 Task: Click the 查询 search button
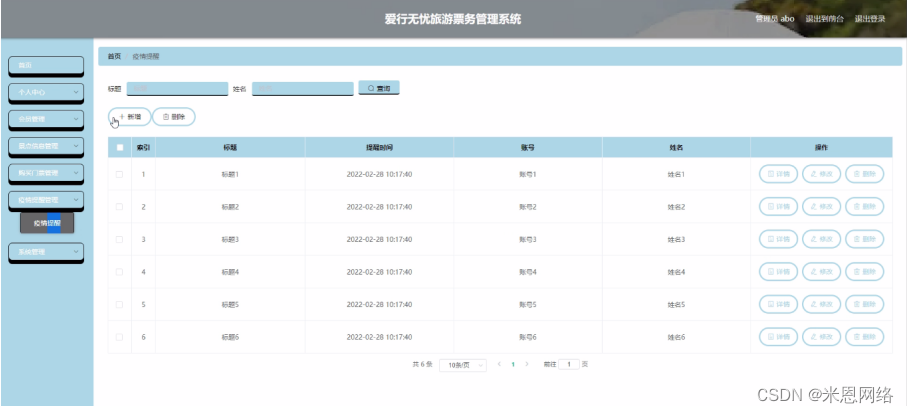point(379,88)
